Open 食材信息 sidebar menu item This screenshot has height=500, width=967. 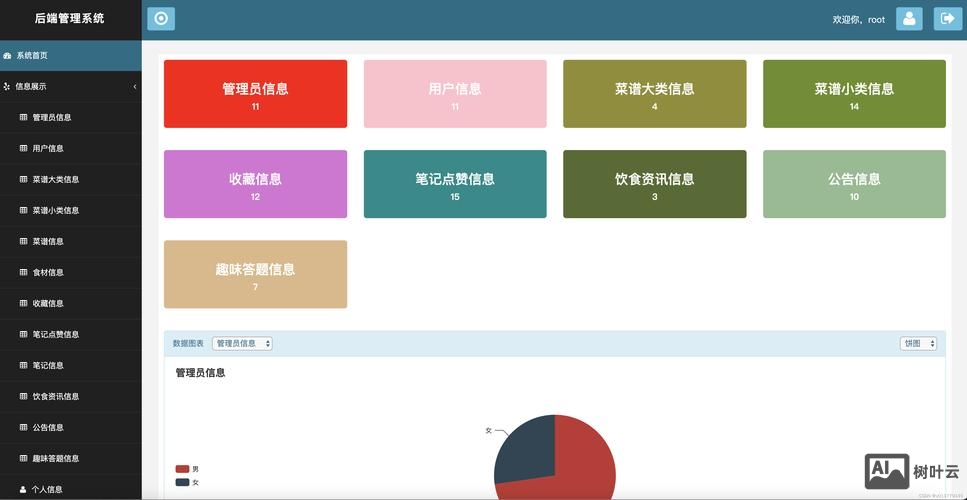coord(71,272)
